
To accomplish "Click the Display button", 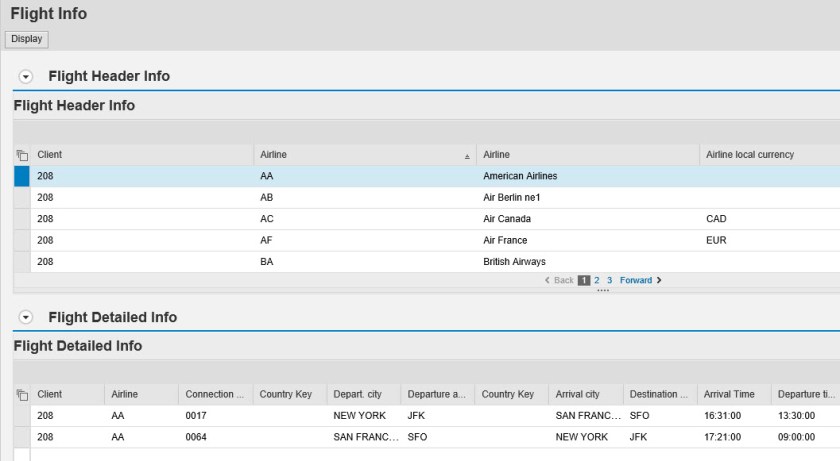I will [26, 39].
